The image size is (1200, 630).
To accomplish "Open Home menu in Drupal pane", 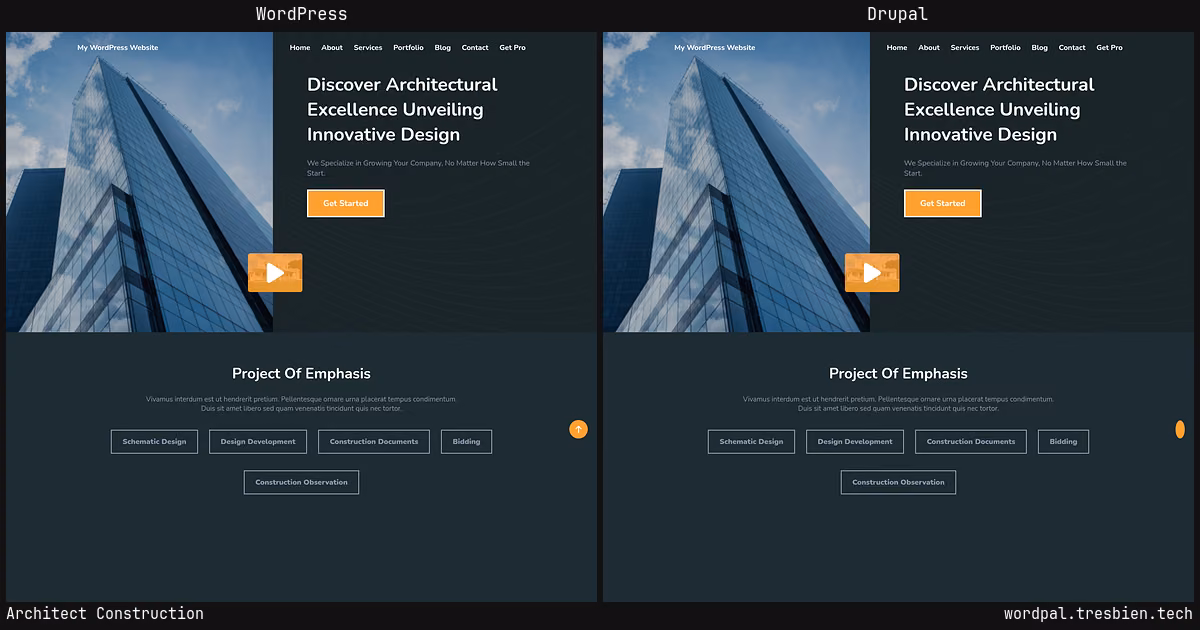I will pyautogui.click(x=897, y=48).
